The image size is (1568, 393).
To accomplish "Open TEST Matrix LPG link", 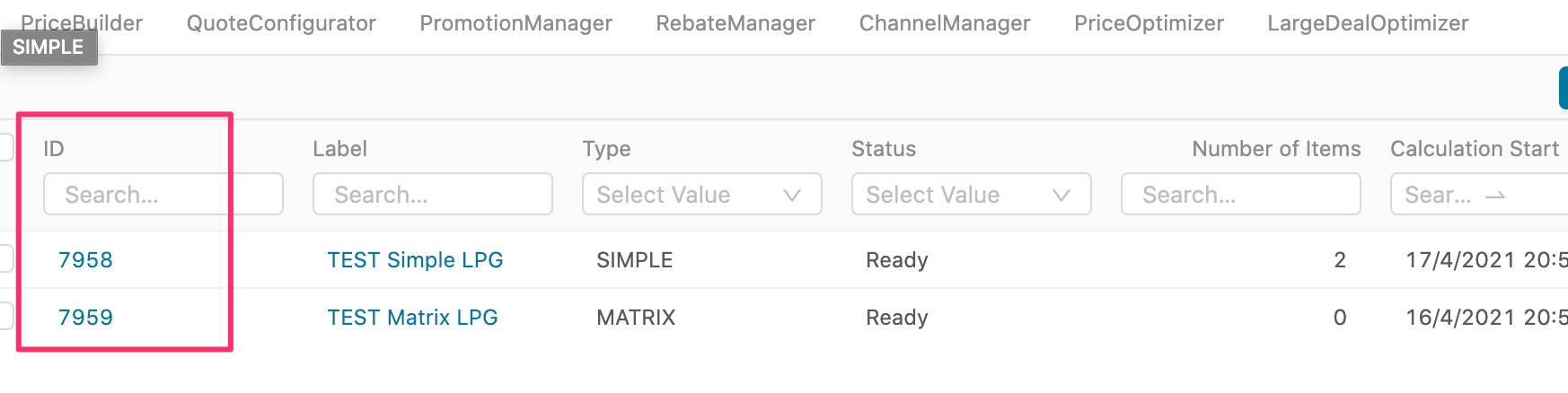I will click(412, 318).
